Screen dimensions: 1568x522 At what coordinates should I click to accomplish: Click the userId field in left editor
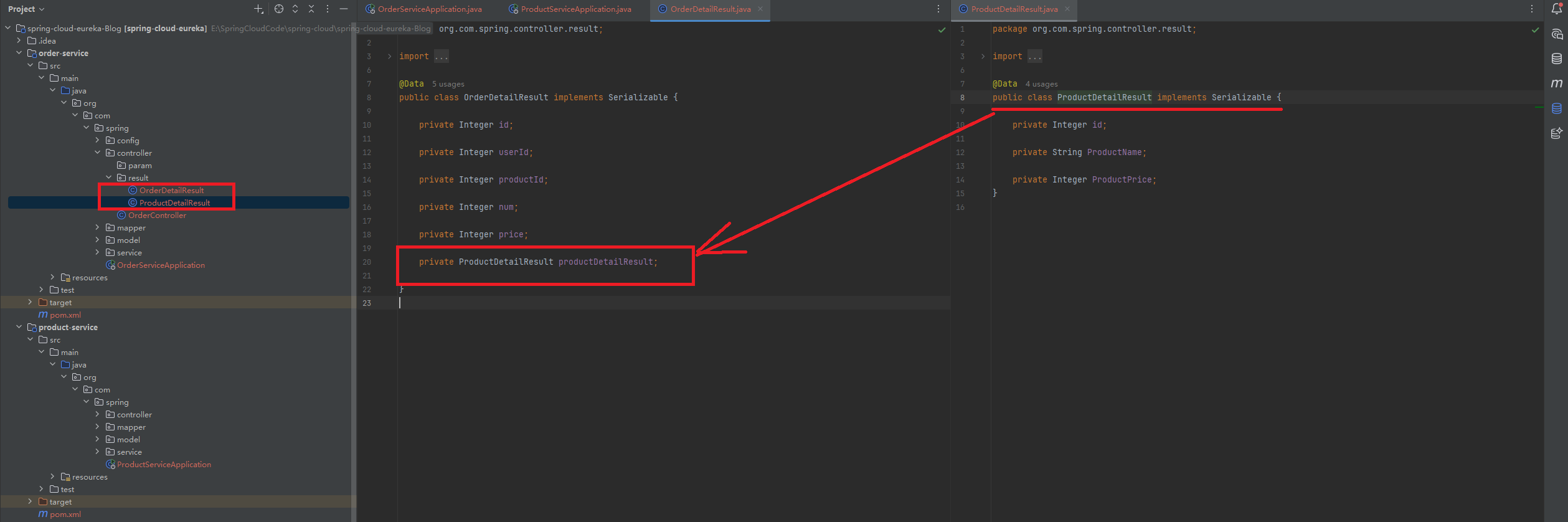tap(513, 153)
